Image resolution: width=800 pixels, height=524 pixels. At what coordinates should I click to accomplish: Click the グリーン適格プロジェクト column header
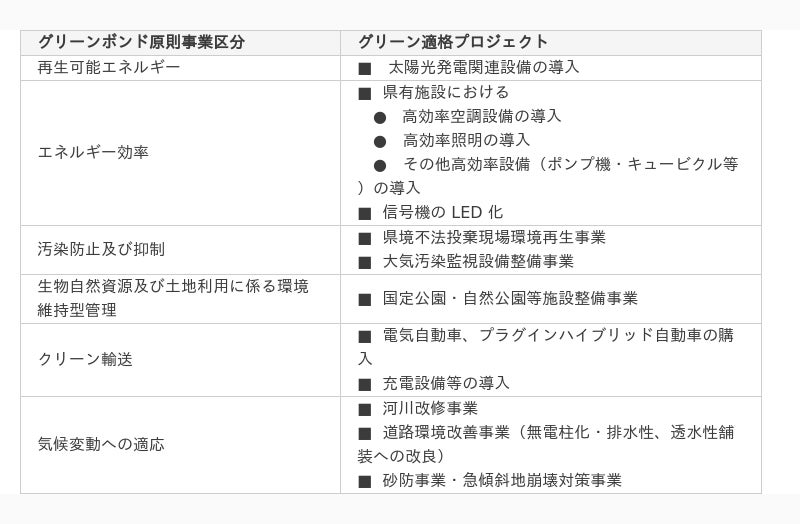(453, 42)
